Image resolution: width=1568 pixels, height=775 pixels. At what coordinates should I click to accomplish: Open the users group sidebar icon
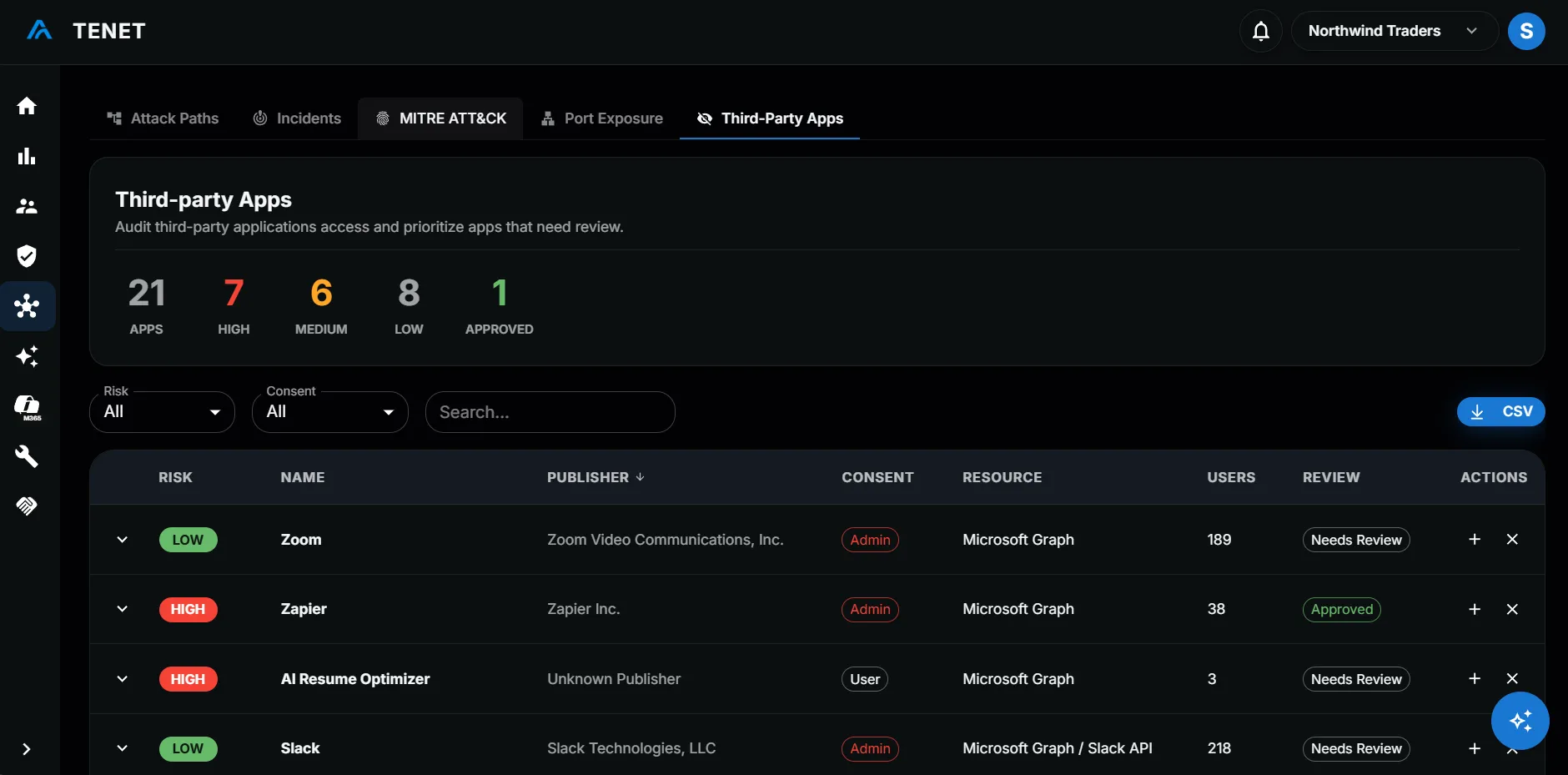(27, 206)
